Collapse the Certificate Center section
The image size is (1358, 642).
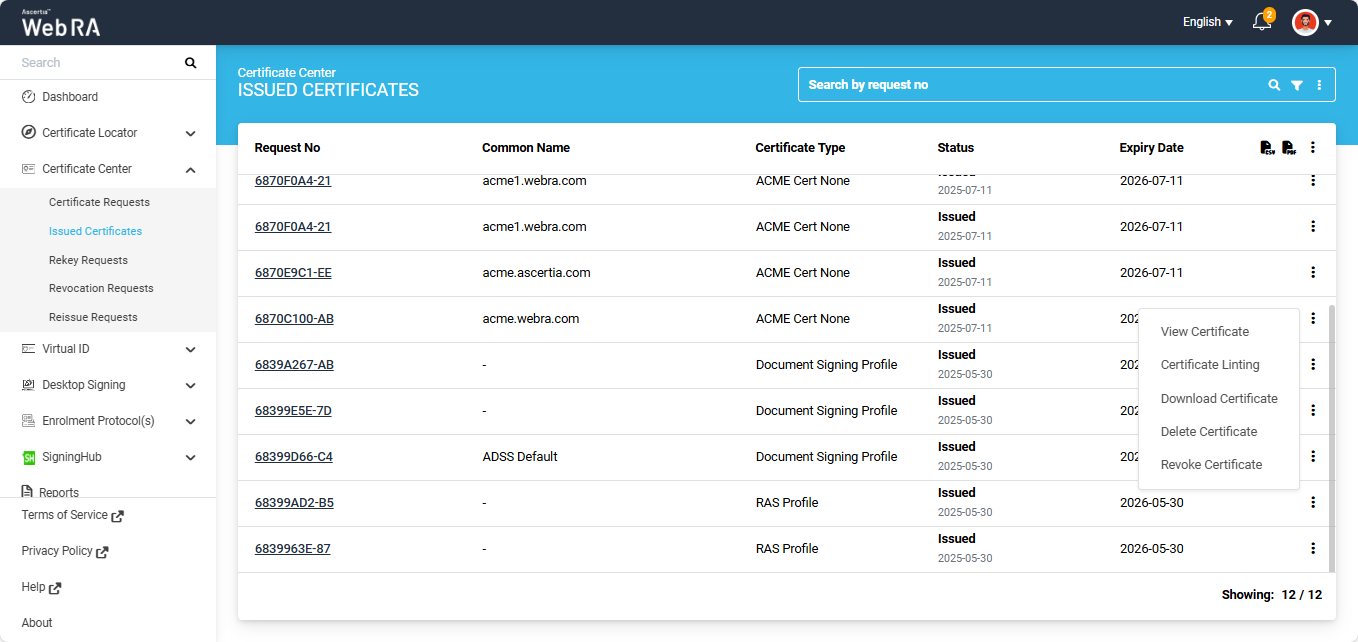pyautogui.click(x=190, y=169)
